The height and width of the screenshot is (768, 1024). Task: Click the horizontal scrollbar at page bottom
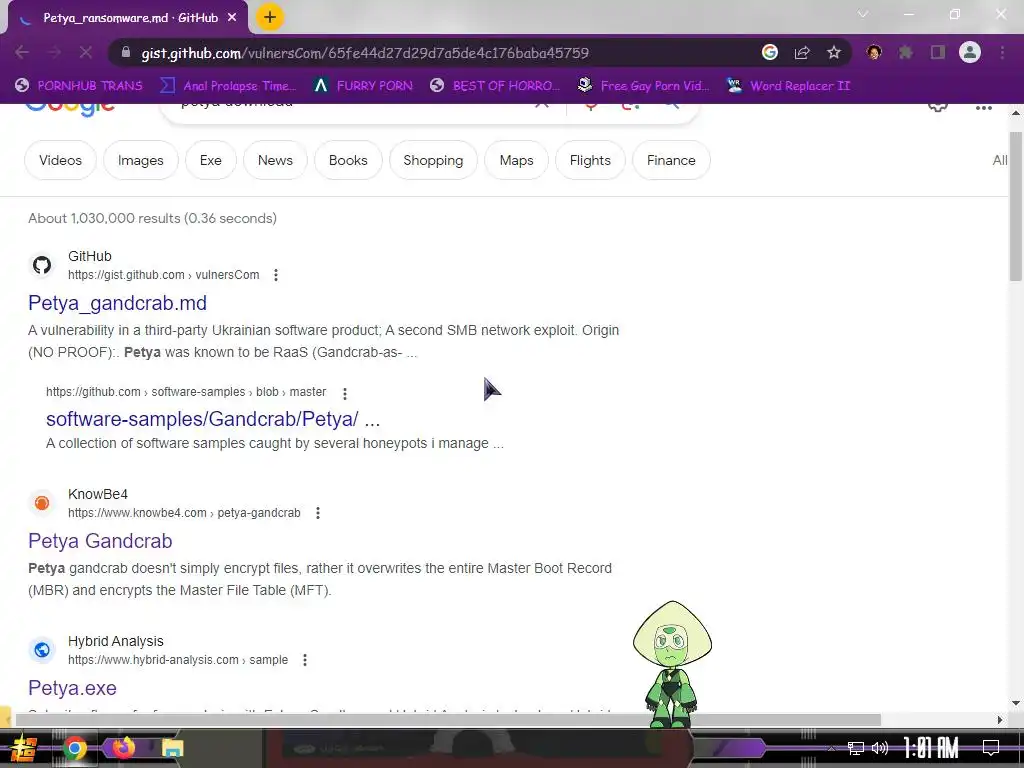click(x=447, y=720)
